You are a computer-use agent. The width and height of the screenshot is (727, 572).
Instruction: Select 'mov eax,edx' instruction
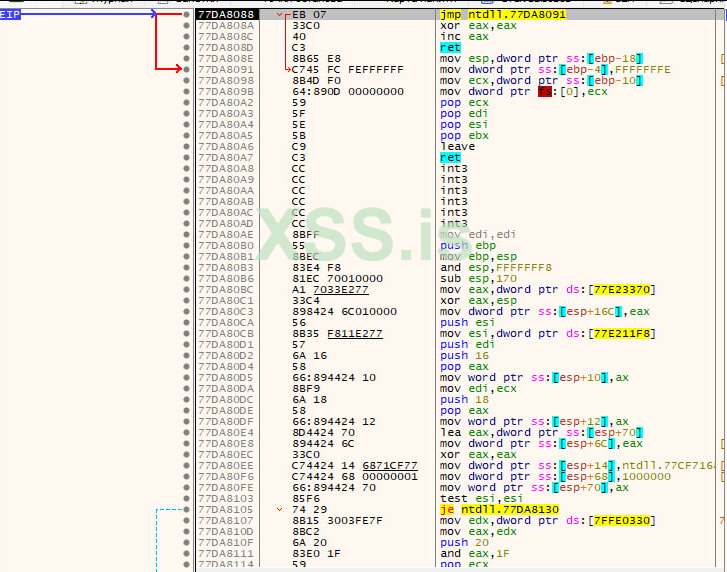click(x=478, y=532)
